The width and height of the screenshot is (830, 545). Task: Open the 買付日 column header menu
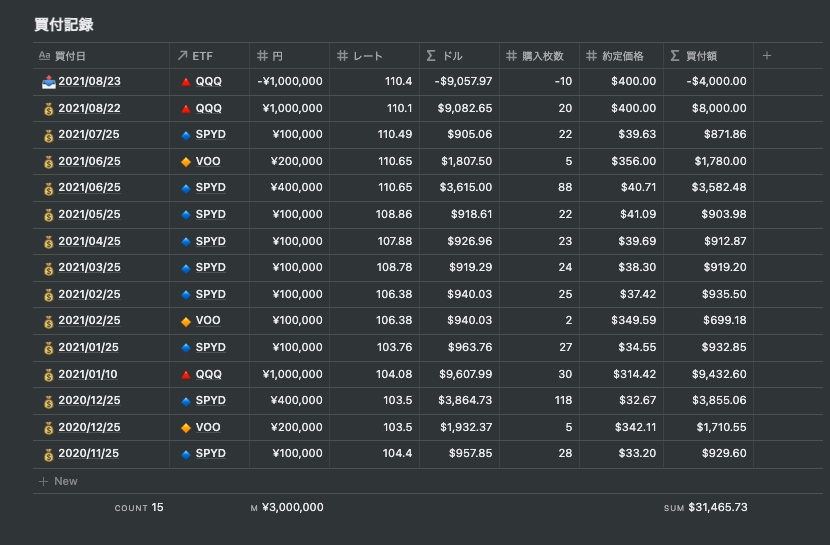[x=100, y=56]
